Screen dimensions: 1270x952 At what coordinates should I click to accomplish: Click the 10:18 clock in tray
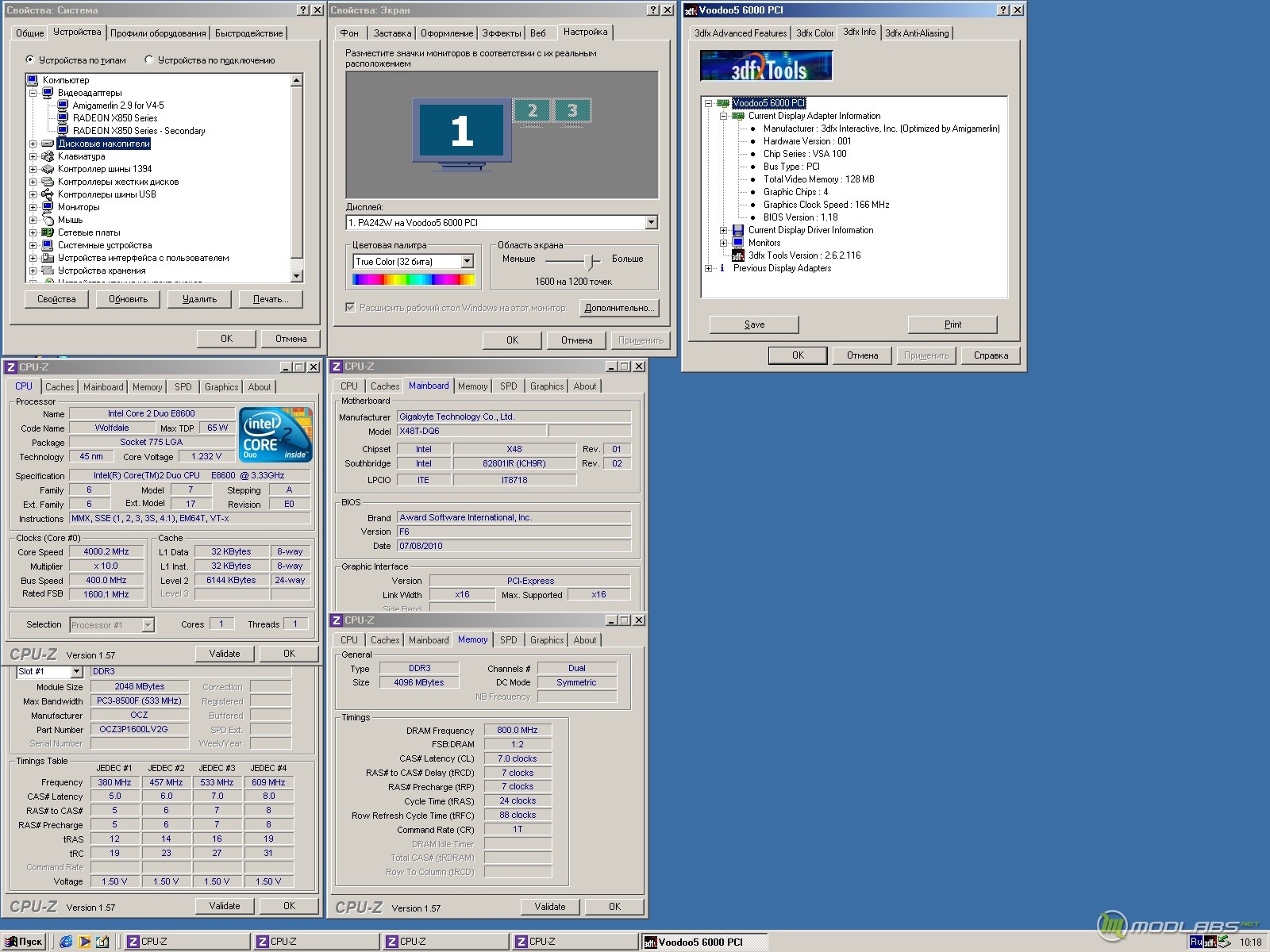1250,942
